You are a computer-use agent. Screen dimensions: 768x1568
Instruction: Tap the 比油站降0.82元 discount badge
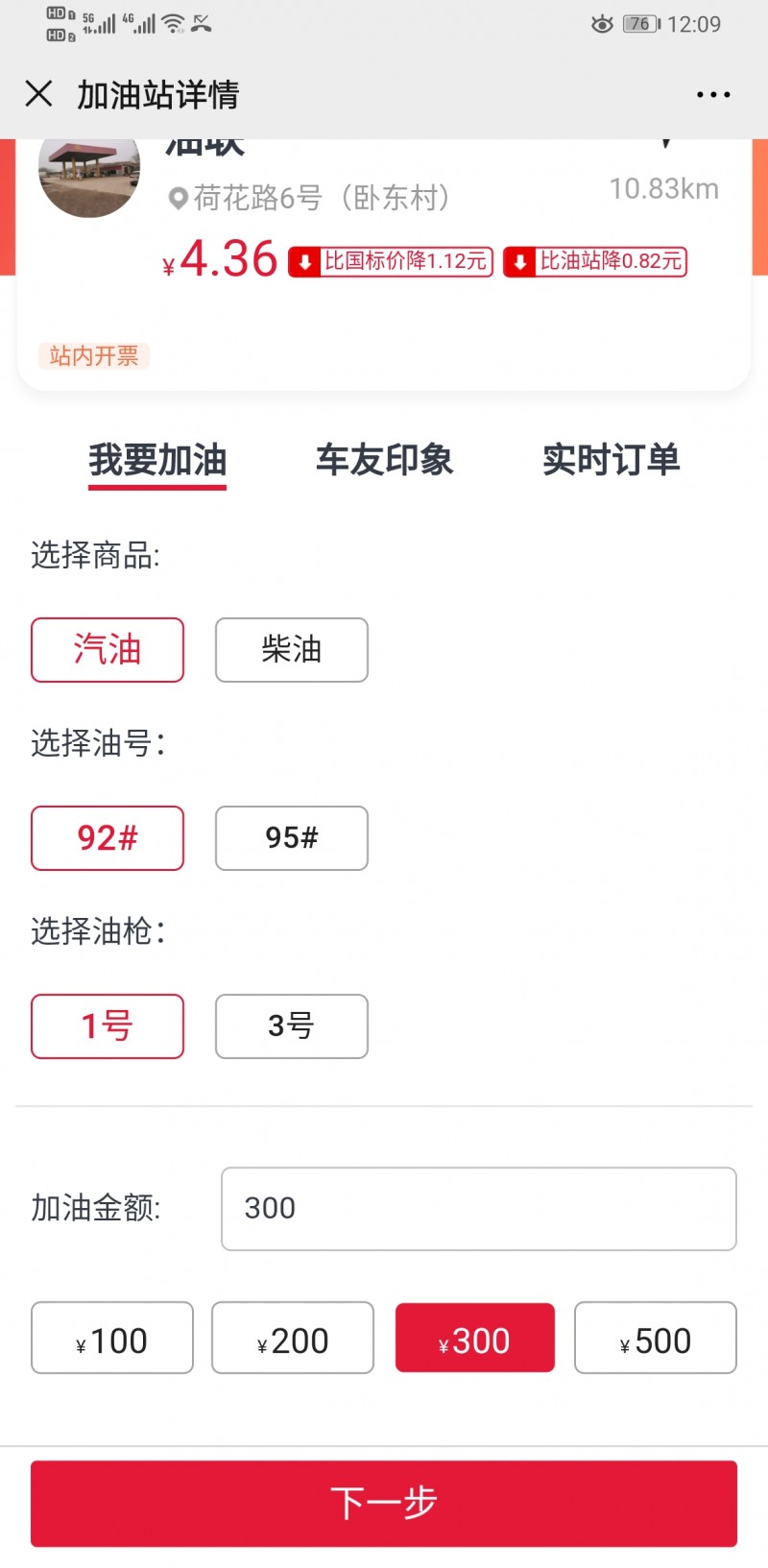click(x=595, y=261)
